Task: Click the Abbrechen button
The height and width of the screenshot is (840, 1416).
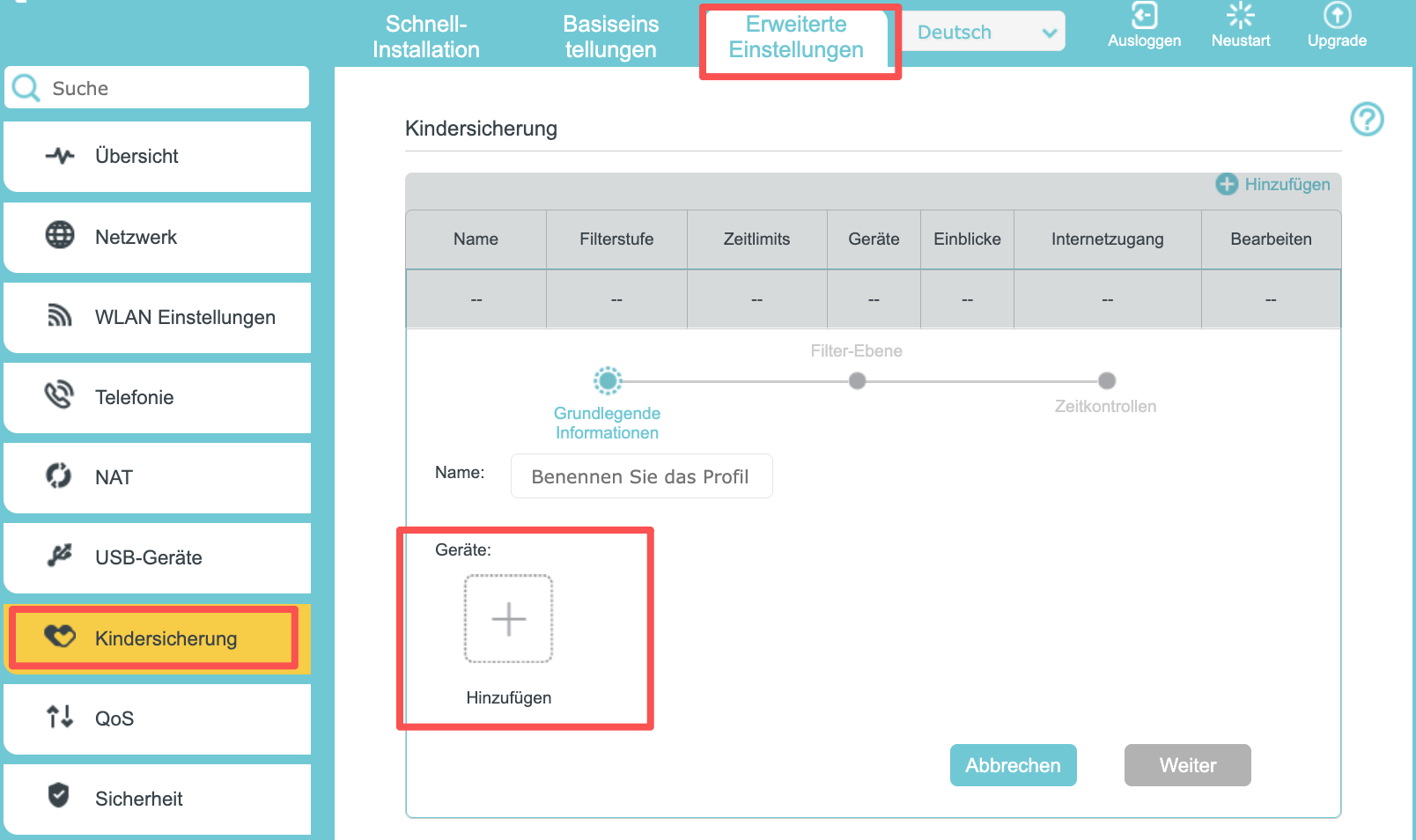Action: coord(1014,765)
